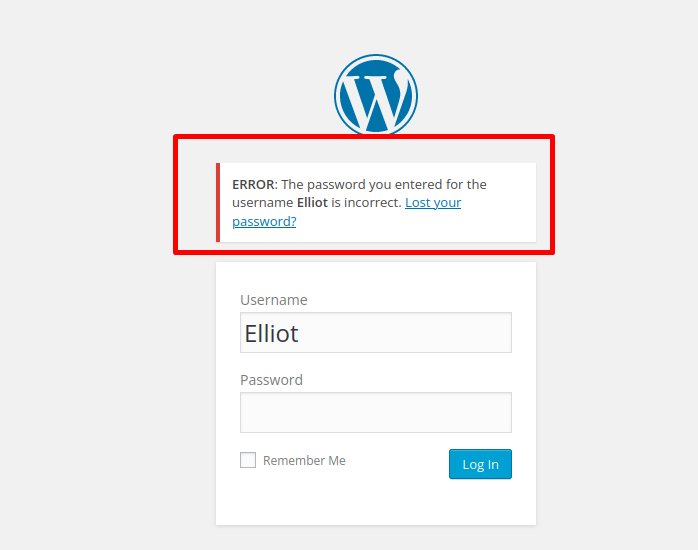
Task: Focus the Username field containing Elliot
Action: coord(375,333)
